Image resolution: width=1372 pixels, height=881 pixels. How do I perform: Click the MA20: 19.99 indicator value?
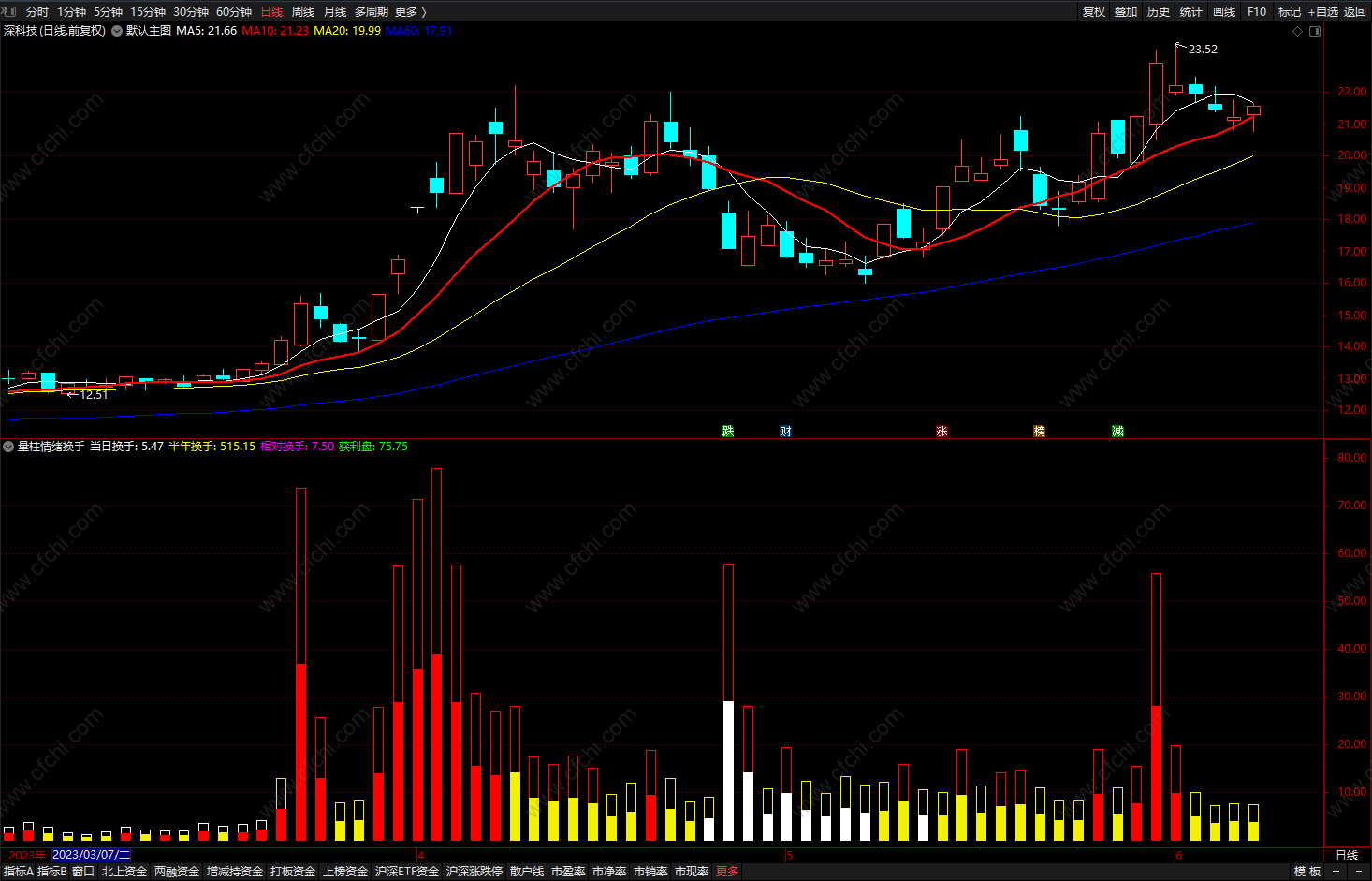pyautogui.click(x=347, y=31)
